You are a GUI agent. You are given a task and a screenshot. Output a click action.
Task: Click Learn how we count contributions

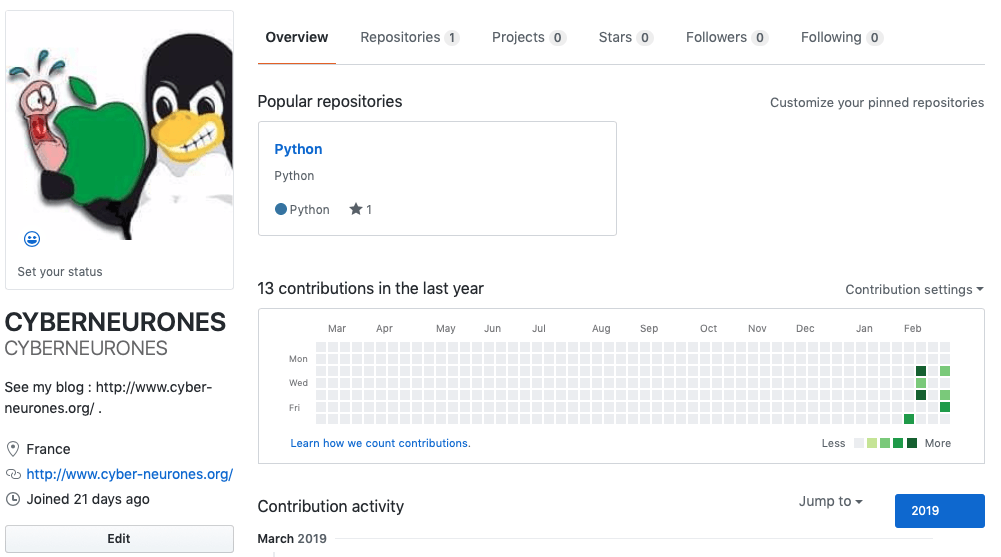point(380,443)
